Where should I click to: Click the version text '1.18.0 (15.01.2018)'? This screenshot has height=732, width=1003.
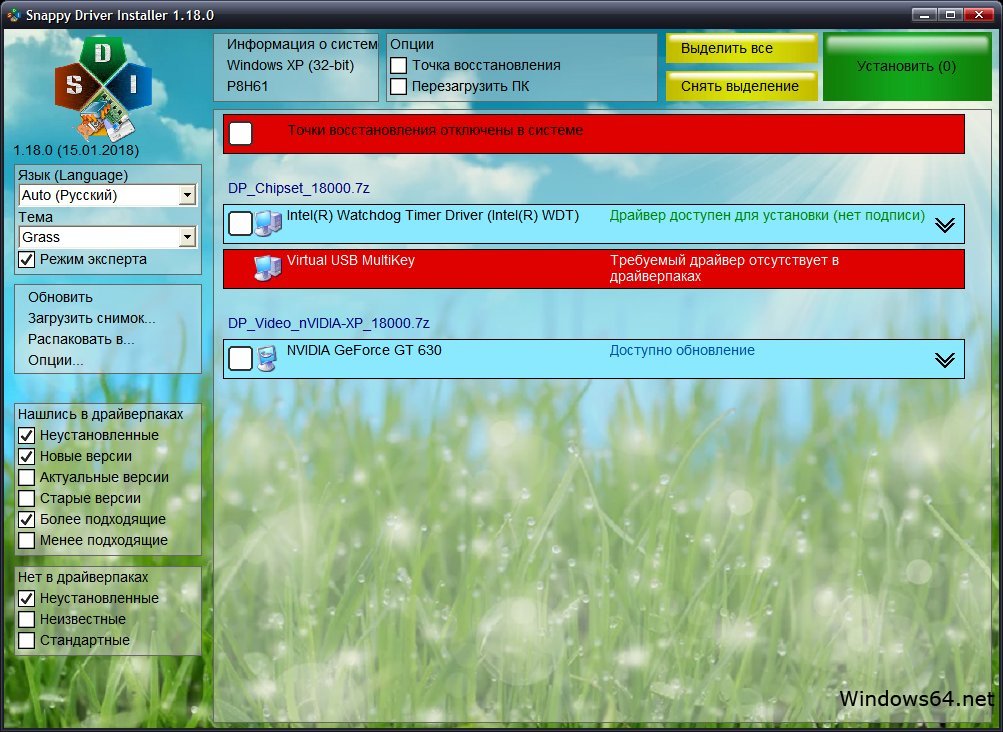76,150
